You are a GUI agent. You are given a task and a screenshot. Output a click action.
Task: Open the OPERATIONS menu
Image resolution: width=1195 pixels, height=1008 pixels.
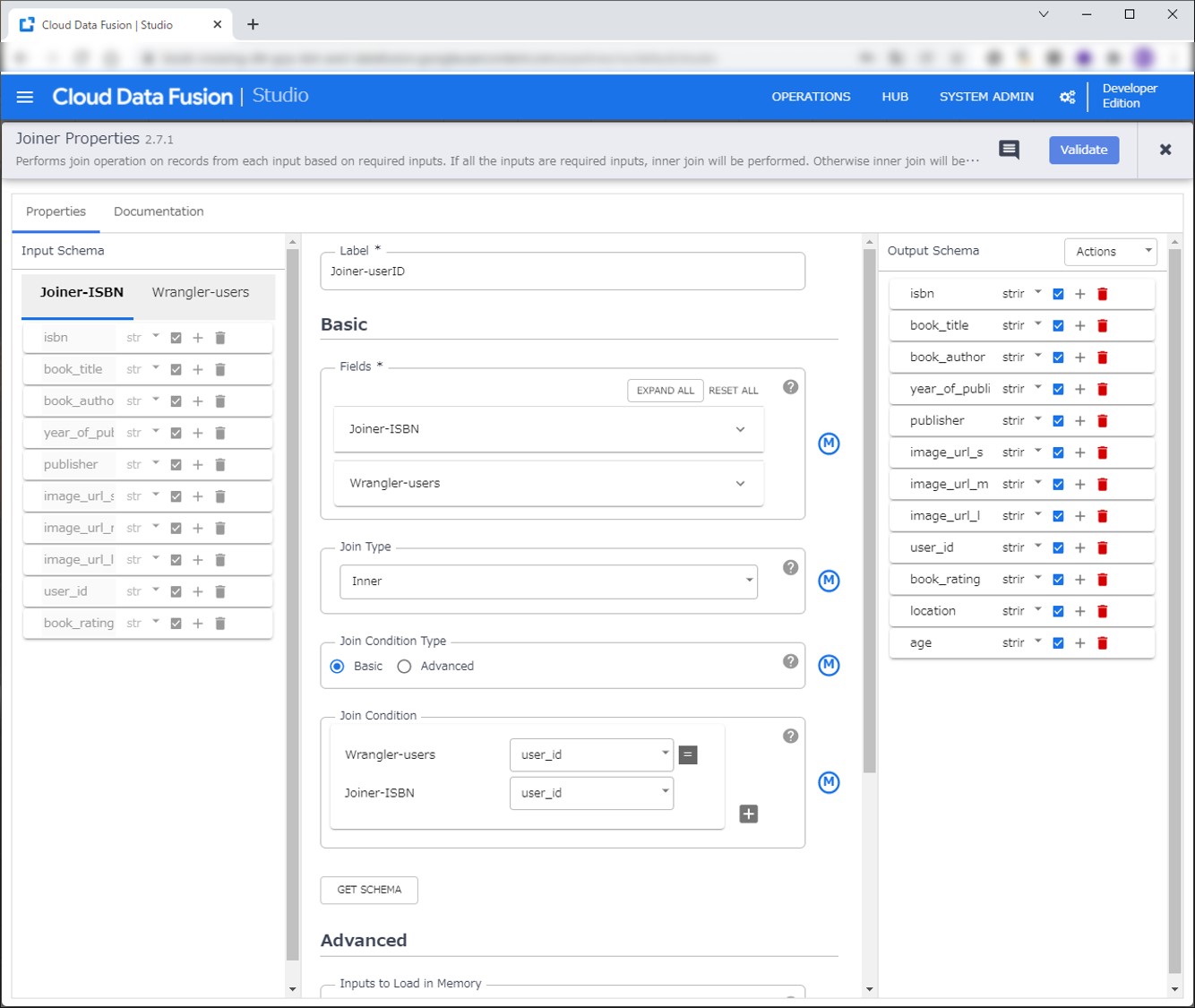coord(811,97)
